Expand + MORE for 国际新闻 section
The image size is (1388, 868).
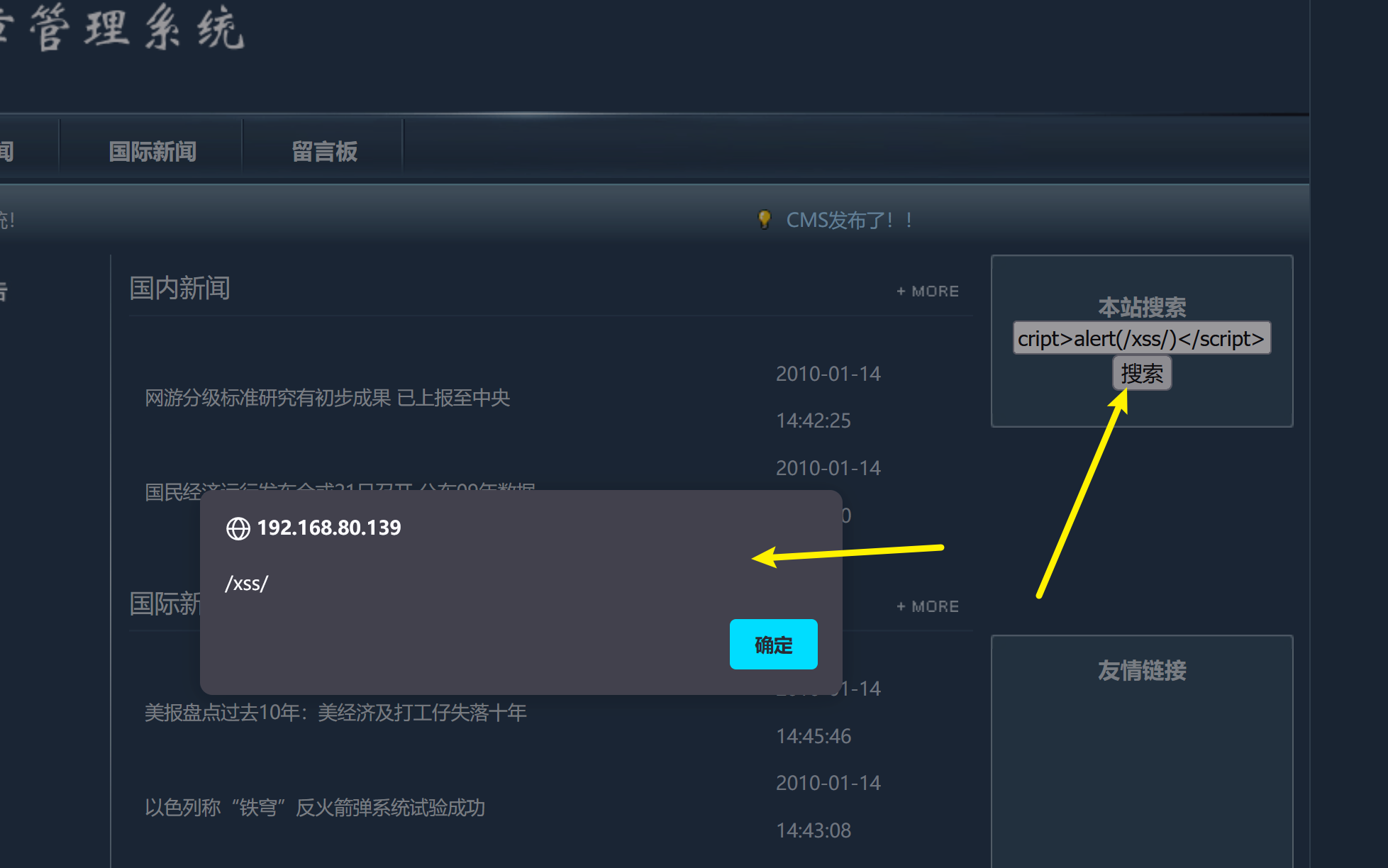coord(928,607)
